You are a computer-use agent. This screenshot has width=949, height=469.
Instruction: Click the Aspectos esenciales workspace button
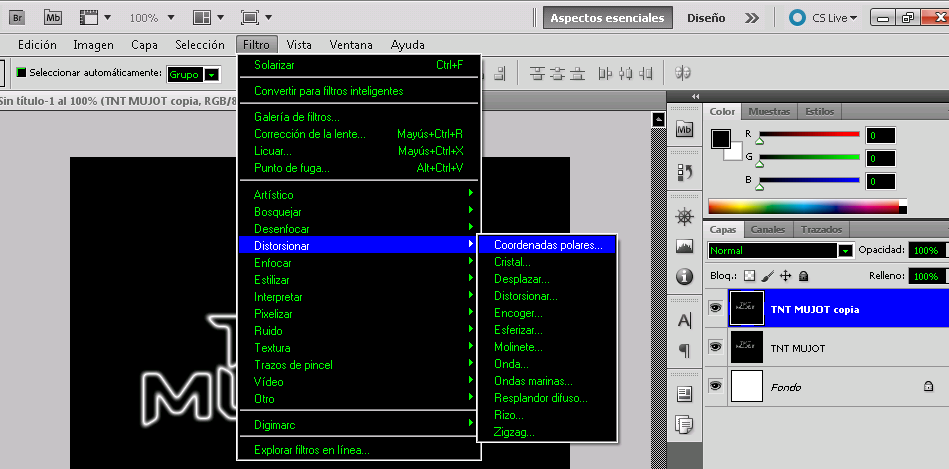tap(606, 18)
